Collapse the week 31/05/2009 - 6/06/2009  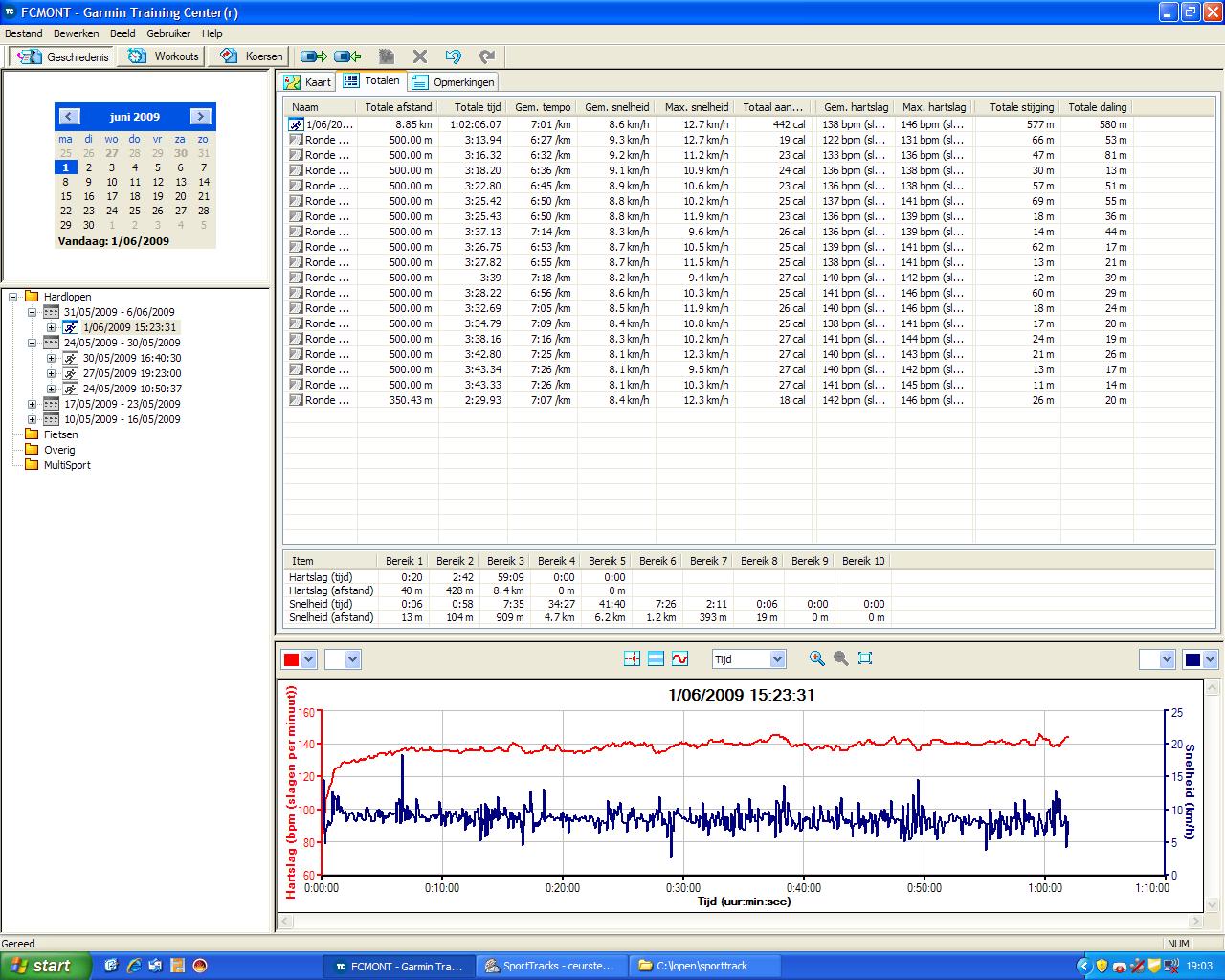[32, 312]
